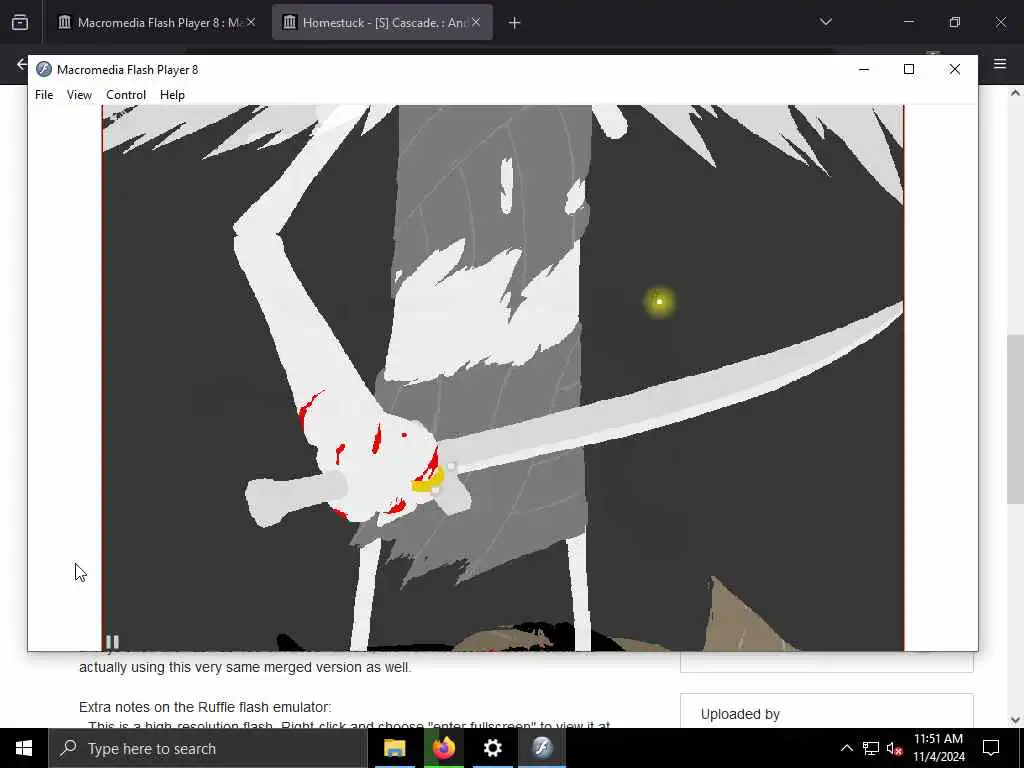Minimize the Firefox browser window
The height and width of the screenshot is (768, 1024).
coord(908,22)
